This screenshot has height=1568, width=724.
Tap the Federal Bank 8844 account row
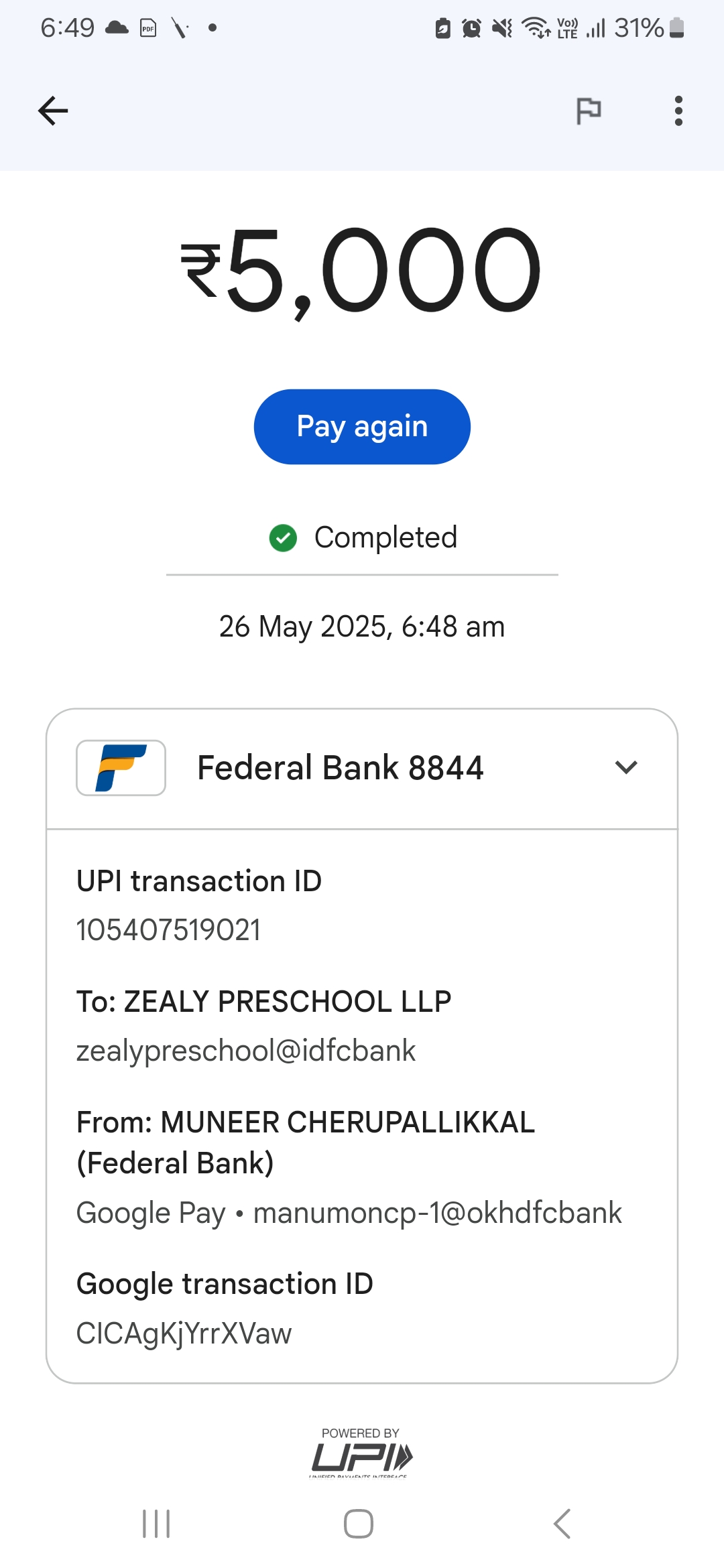[340, 768]
